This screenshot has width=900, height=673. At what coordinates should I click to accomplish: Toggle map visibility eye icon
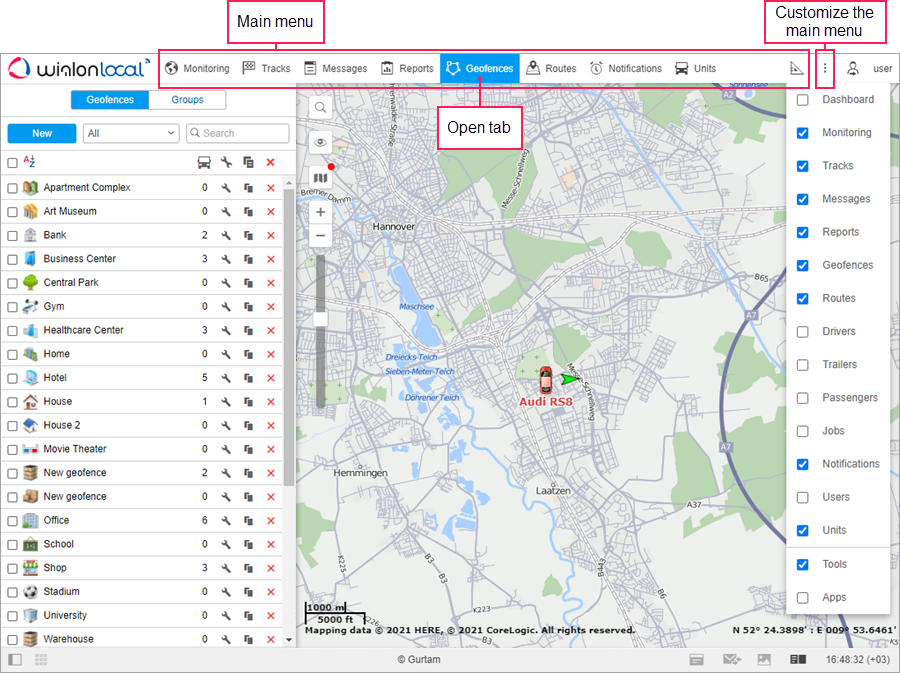coord(321,142)
